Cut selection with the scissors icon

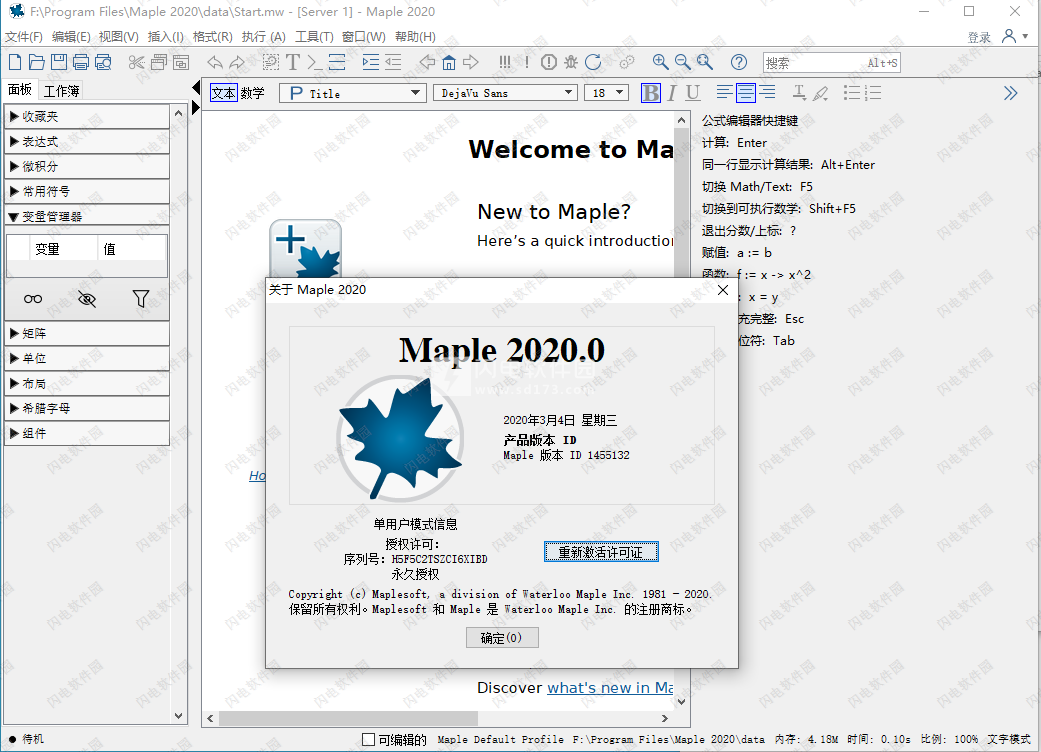[x=136, y=62]
